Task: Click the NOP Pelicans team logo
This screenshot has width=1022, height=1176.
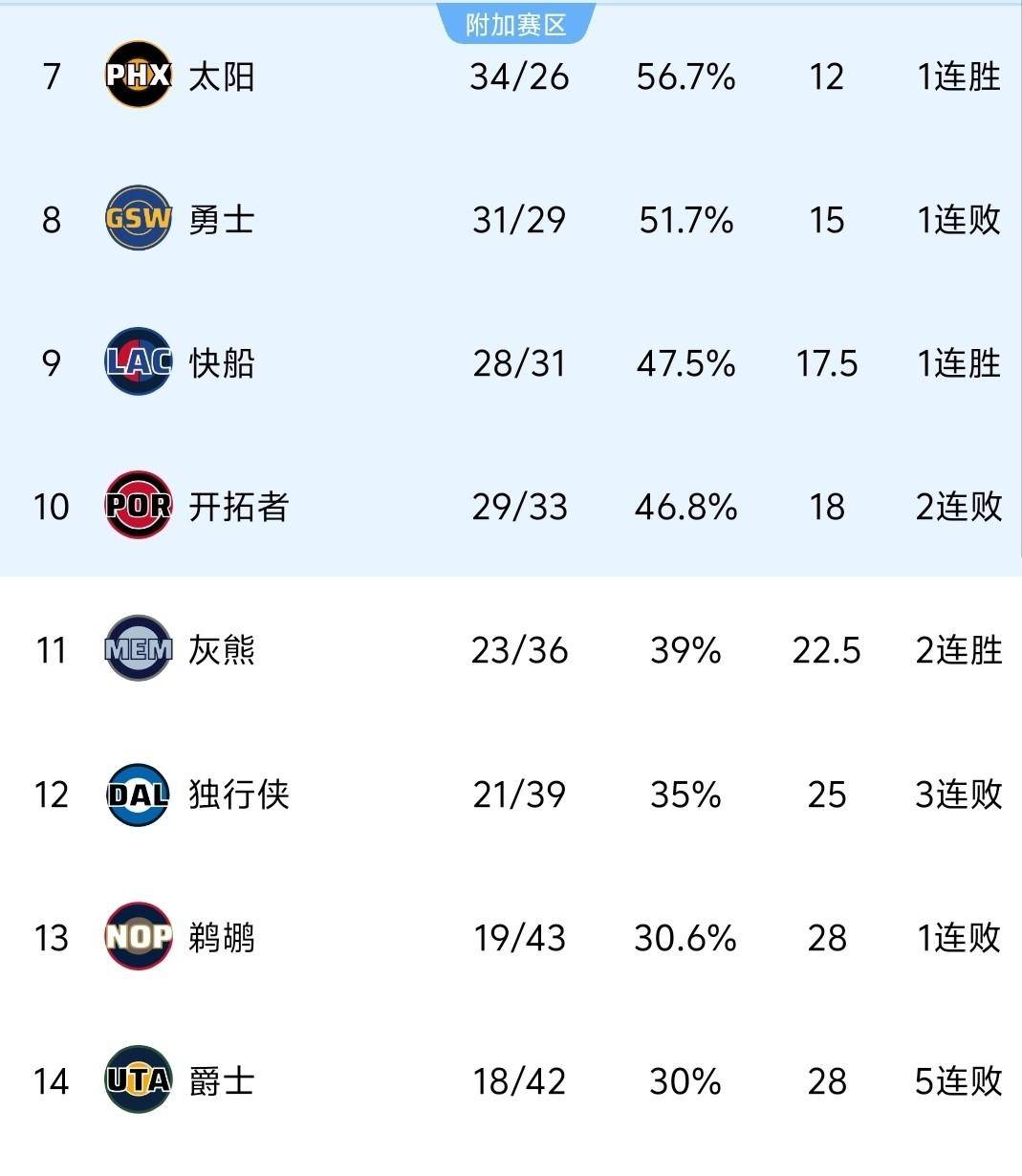Action: point(139,937)
